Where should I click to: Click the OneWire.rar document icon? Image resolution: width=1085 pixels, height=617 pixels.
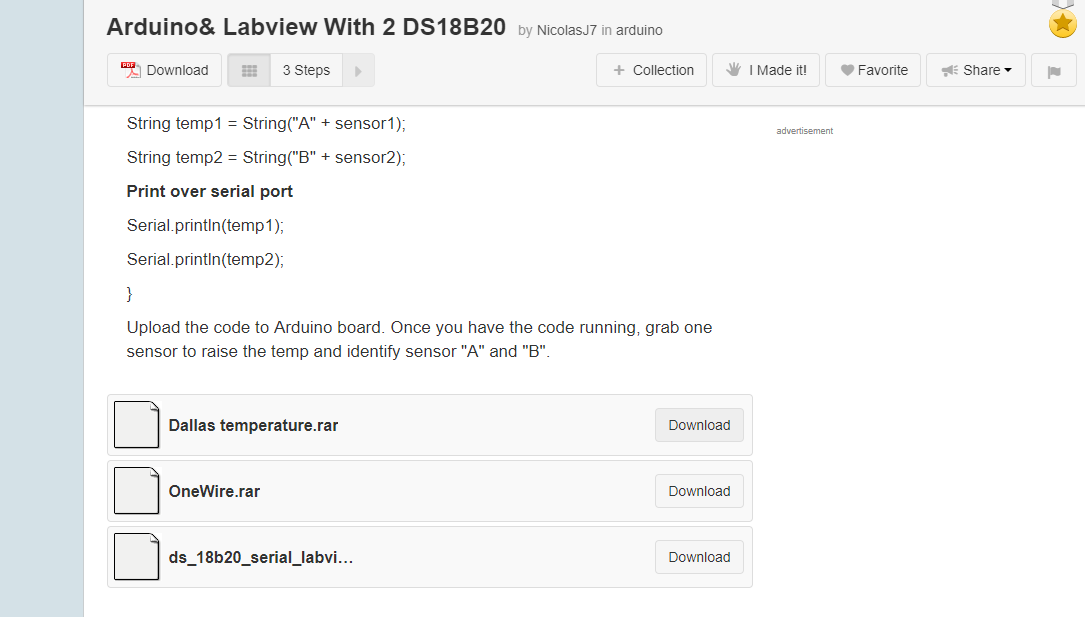point(136,490)
